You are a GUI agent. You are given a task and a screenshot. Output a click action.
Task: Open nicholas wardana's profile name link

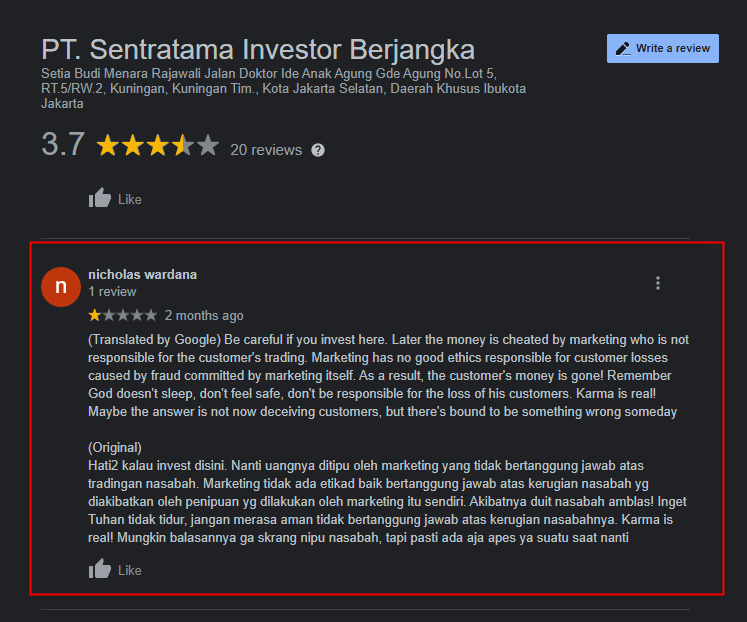tap(142, 274)
